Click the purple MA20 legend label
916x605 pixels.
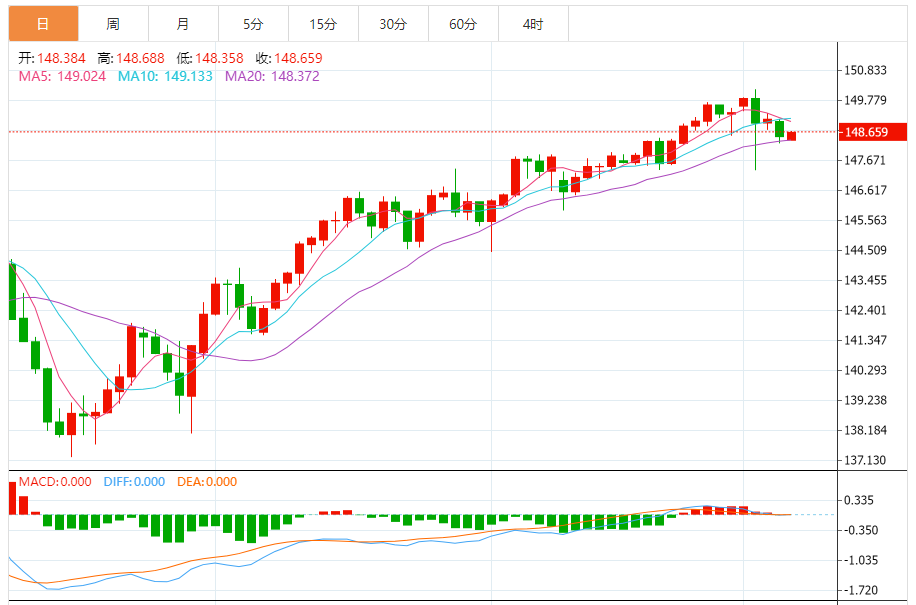272,76
